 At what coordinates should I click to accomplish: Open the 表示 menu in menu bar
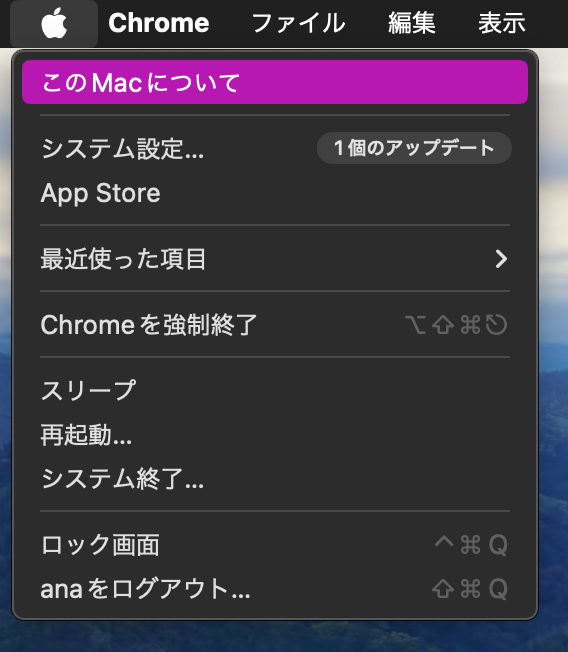(x=501, y=23)
